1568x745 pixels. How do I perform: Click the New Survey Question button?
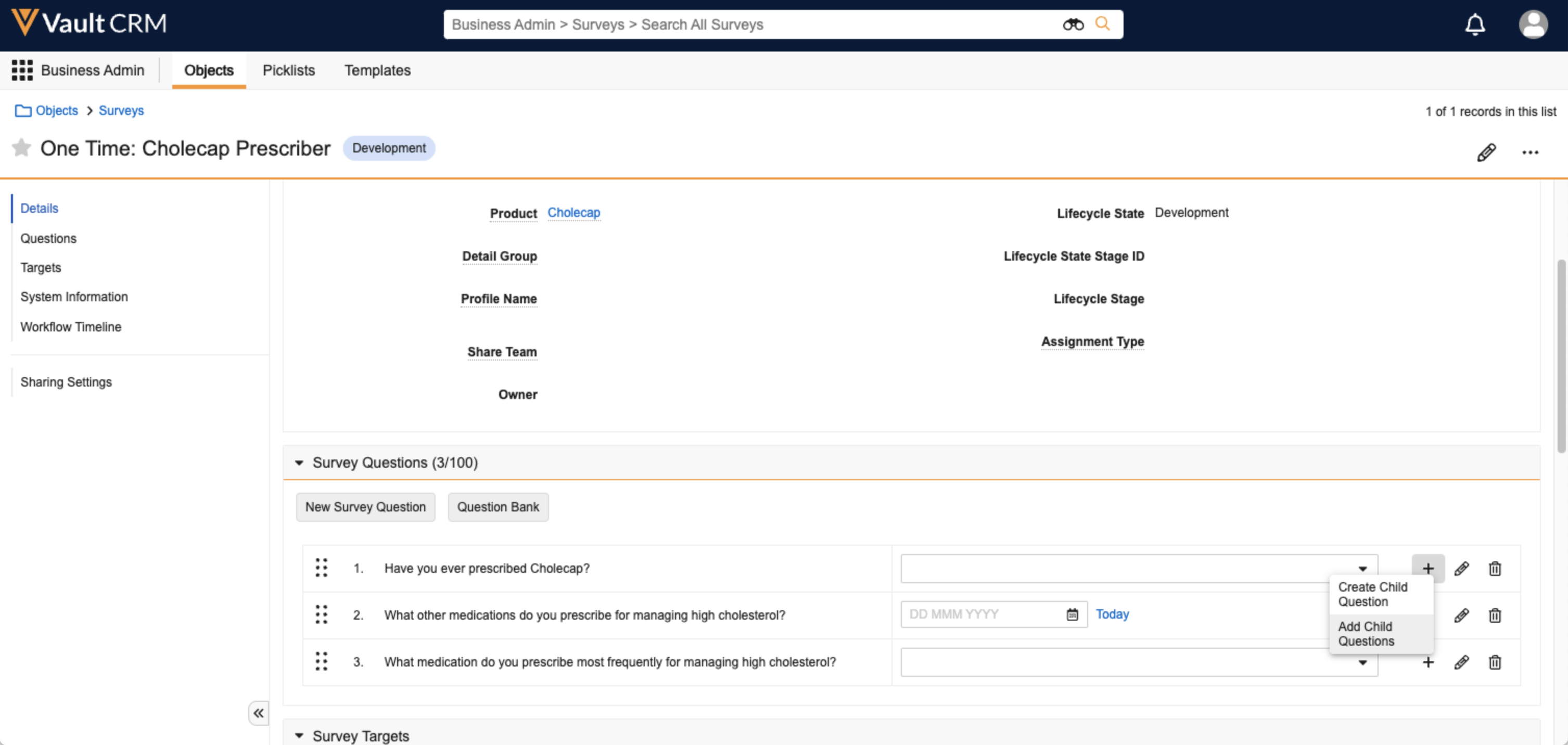[365, 507]
